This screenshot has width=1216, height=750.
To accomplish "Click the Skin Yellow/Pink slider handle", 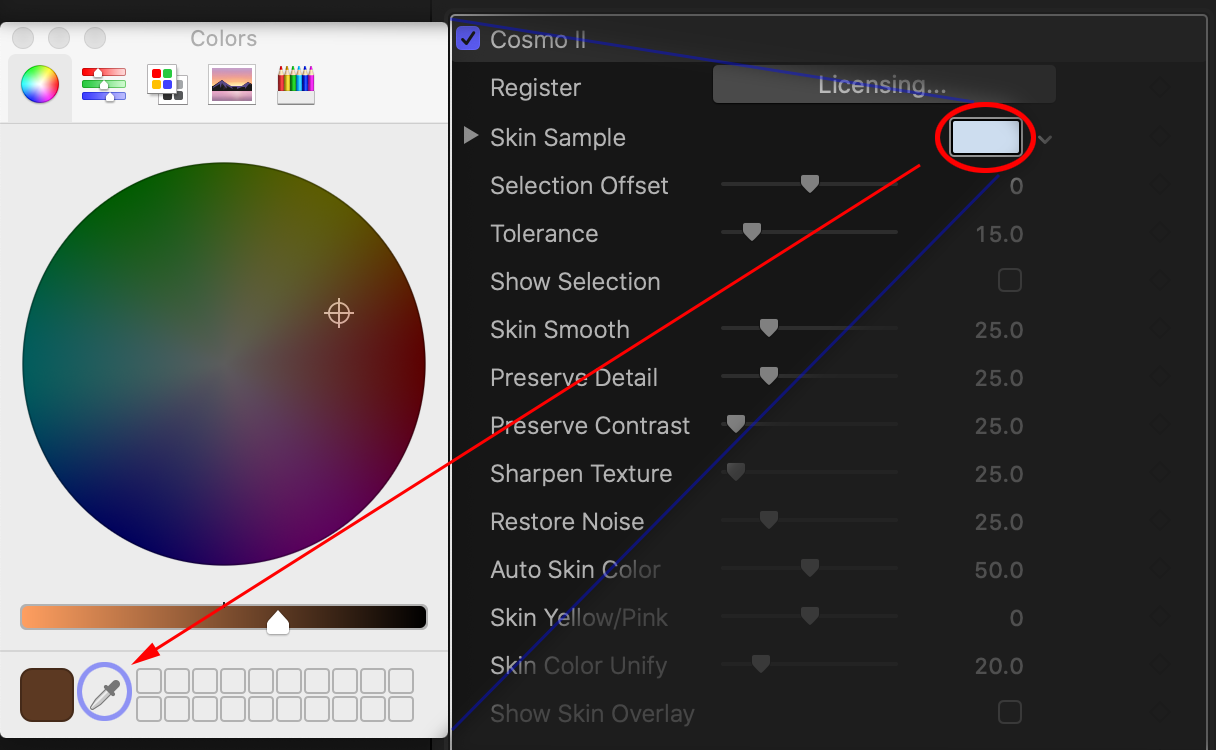I will (x=810, y=616).
